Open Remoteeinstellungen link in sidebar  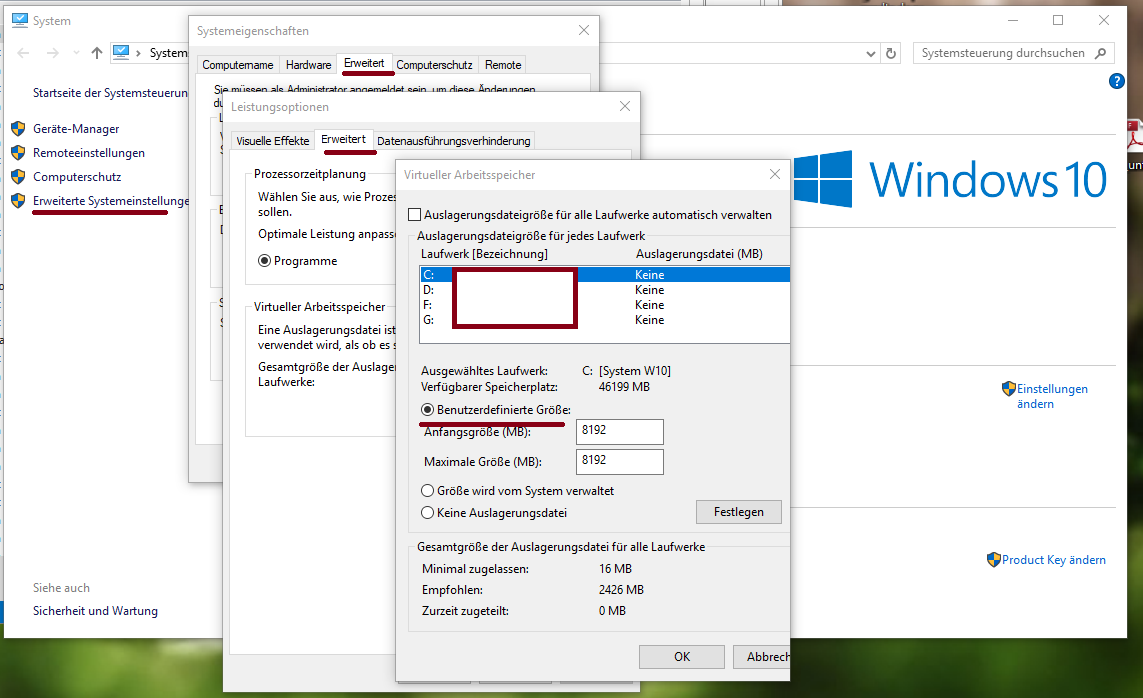[89, 153]
